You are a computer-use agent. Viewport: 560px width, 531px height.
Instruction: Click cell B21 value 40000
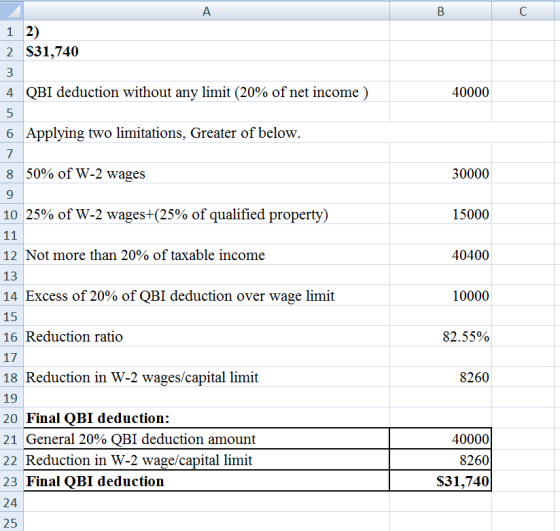440,439
